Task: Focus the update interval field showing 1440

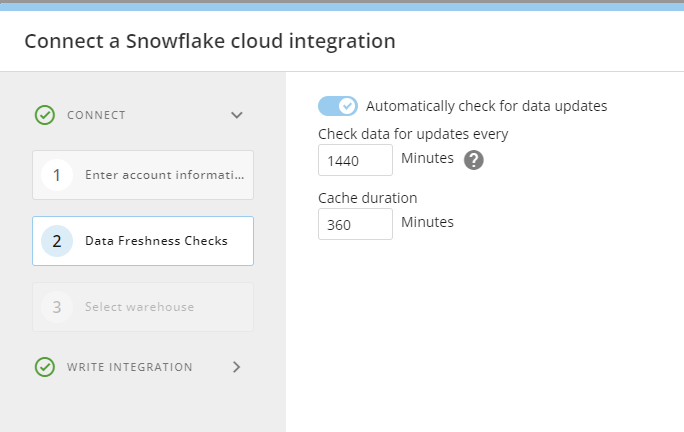Action: 355,160
